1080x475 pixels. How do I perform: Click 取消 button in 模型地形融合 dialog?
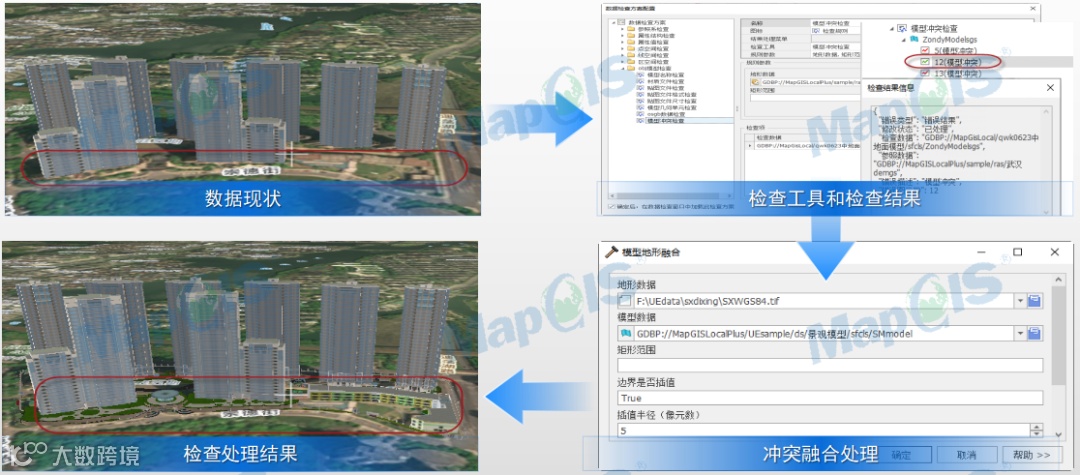(x=966, y=455)
